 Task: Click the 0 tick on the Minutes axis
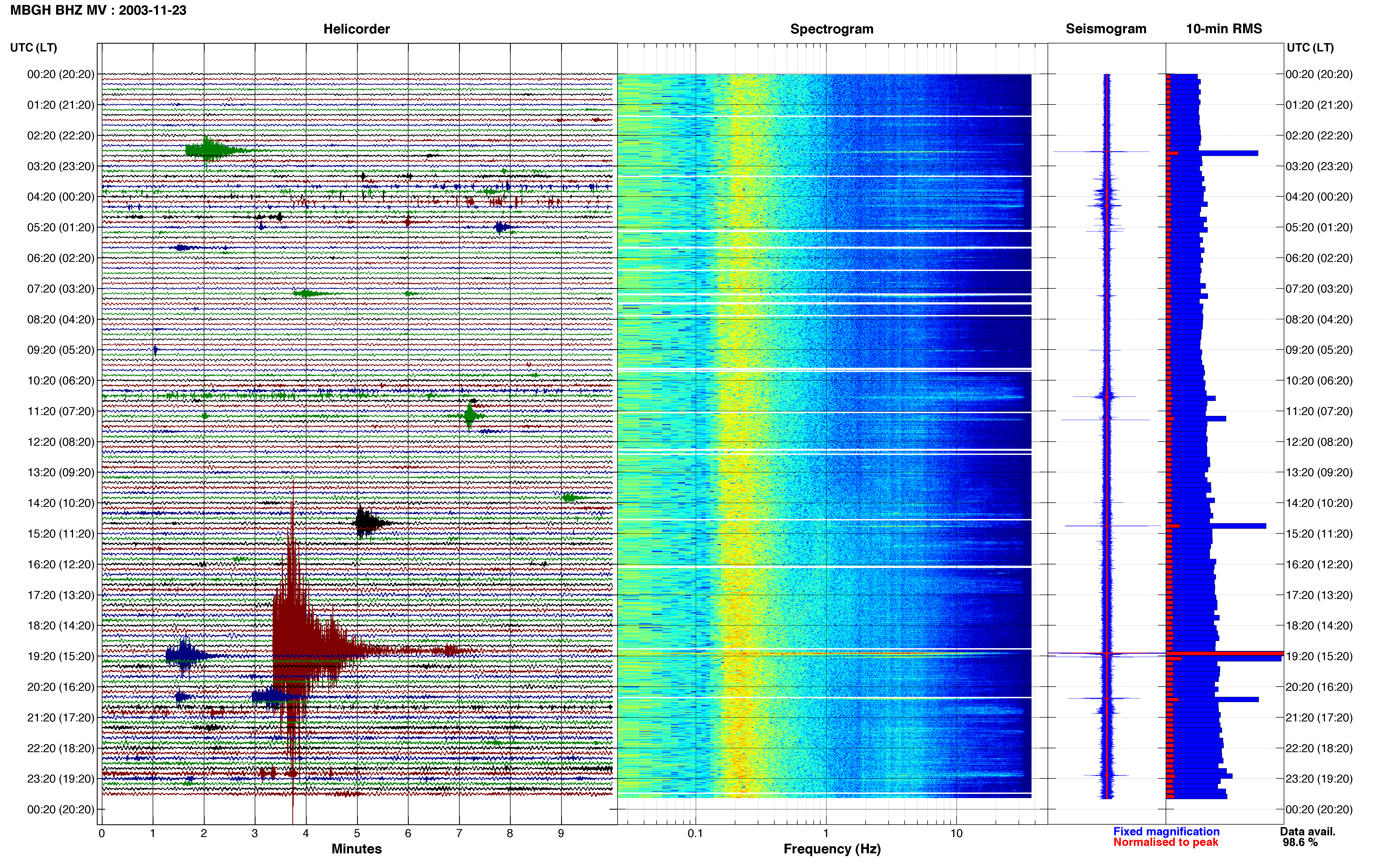coord(101,833)
